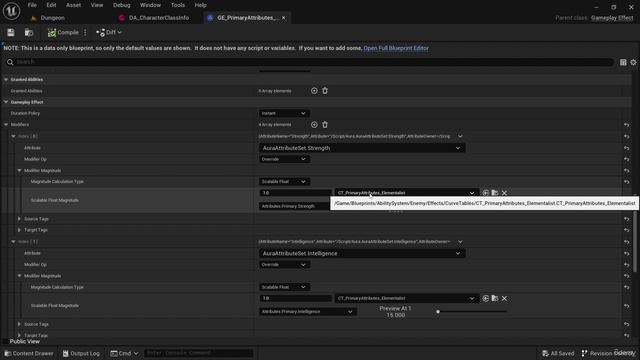Reset the Intelligence Attribute to default
This screenshot has width=640, height=360.
coord(627,253)
